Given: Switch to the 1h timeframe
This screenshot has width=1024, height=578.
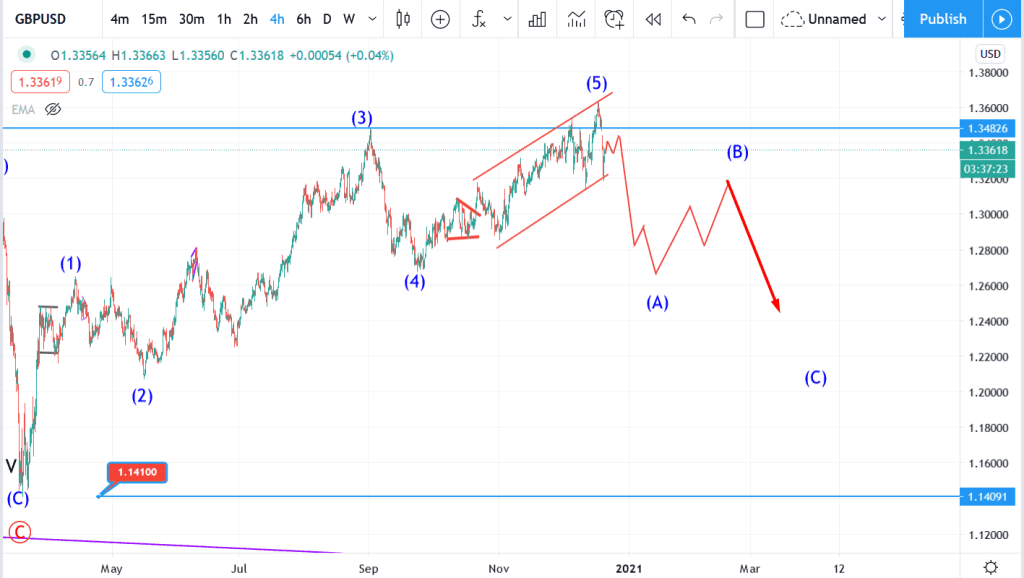Looking at the screenshot, I should point(224,19).
